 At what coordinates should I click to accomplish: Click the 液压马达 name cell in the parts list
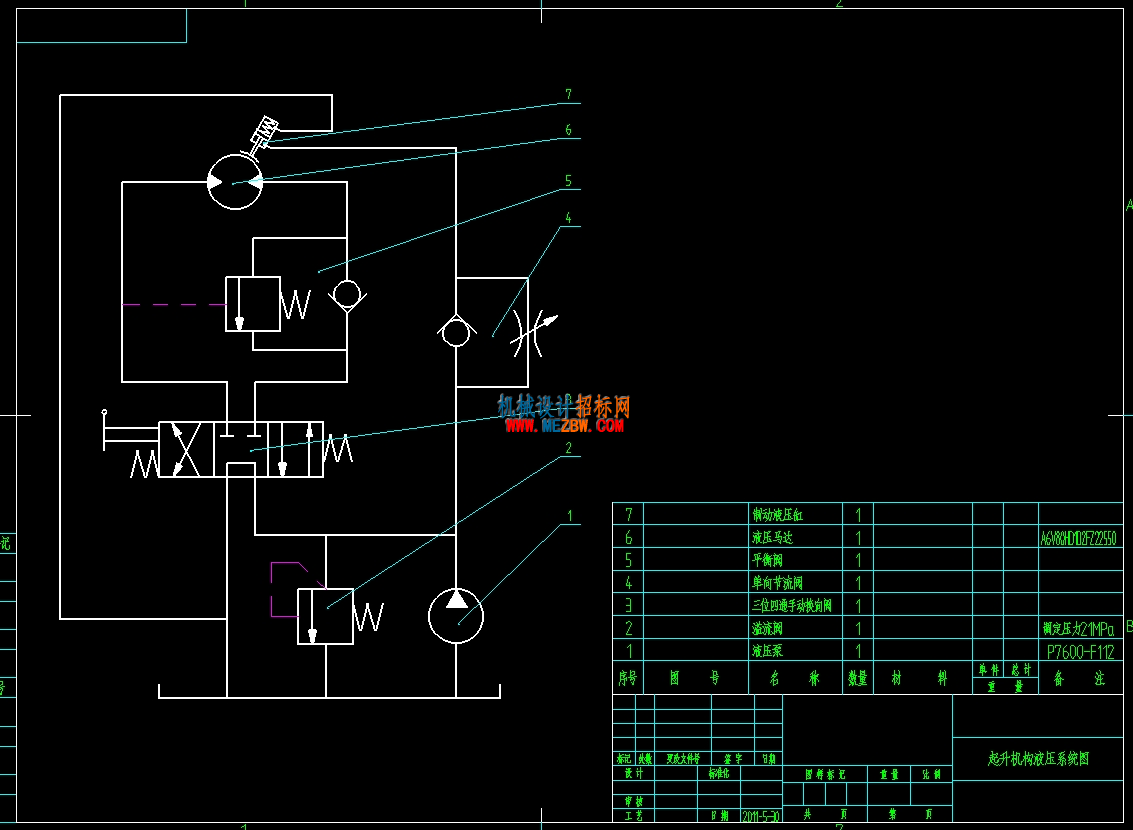coord(796,537)
